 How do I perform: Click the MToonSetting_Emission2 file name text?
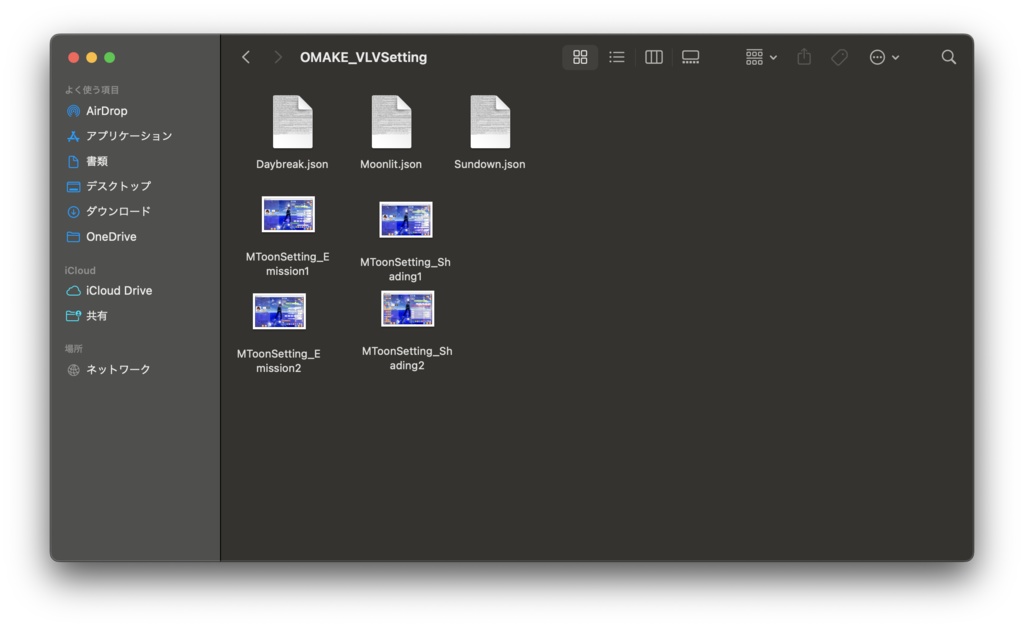278,361
